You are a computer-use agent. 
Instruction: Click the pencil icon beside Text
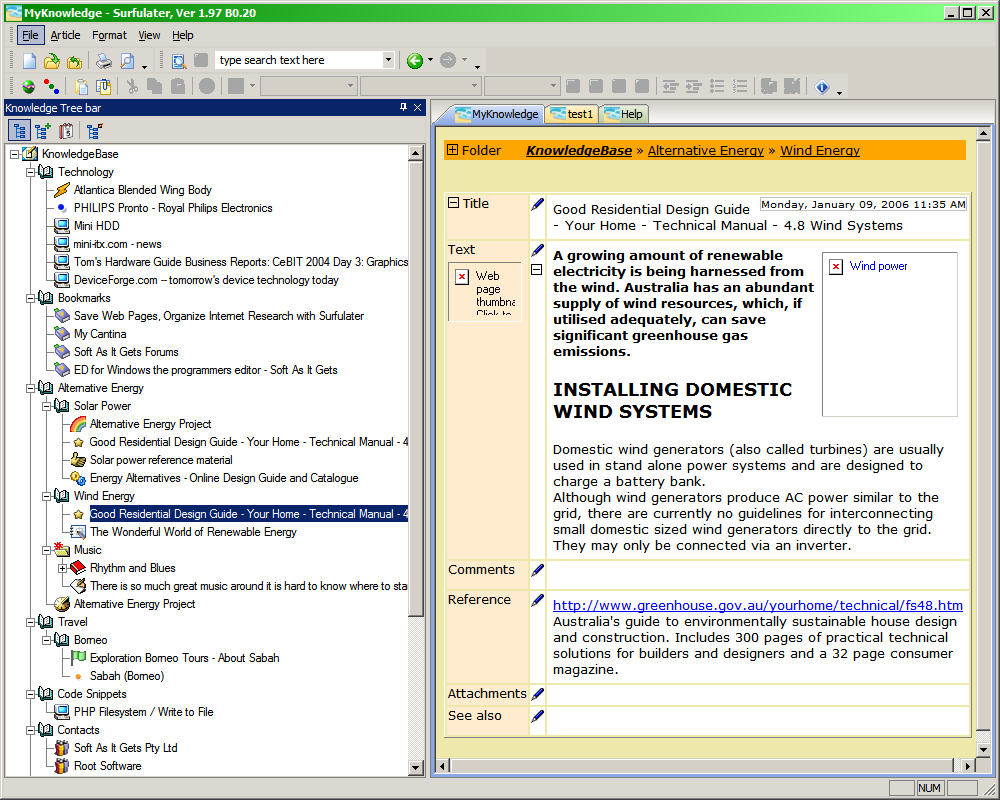tap(538, 250)
